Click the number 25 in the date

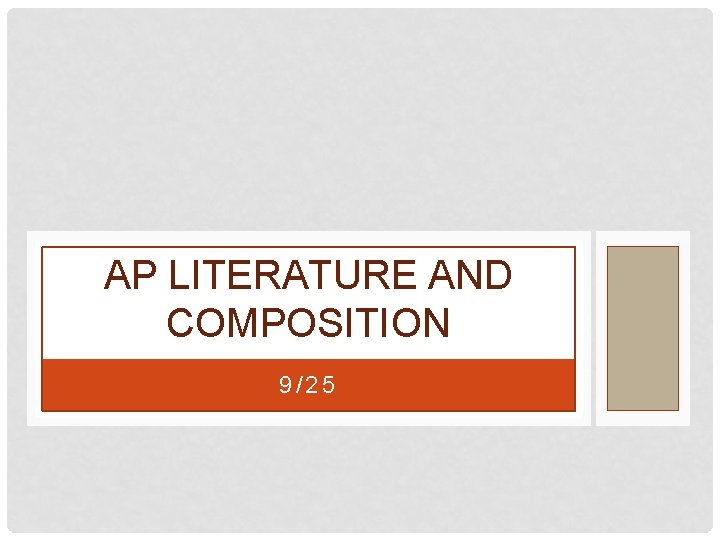[x=324, y=385]
